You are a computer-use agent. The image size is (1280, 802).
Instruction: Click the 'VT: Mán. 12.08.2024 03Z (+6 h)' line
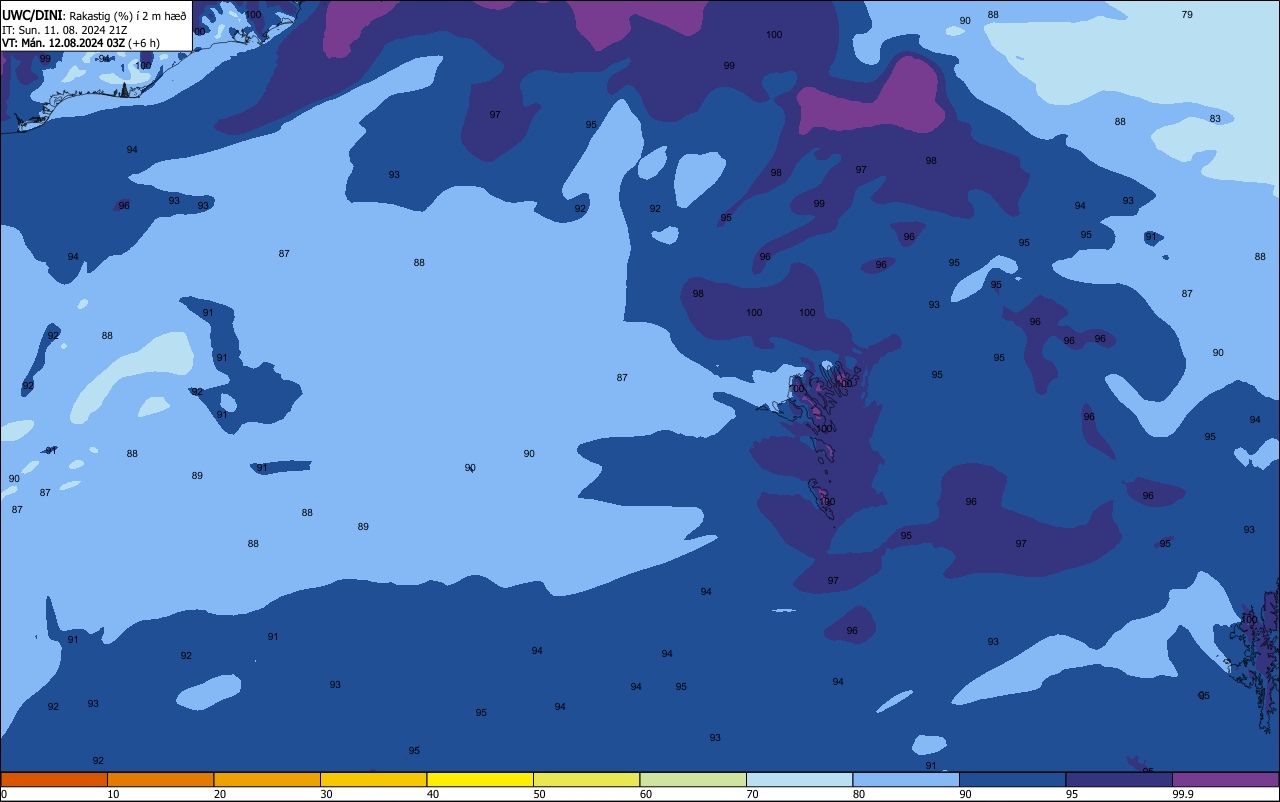[x=80, y=43]
